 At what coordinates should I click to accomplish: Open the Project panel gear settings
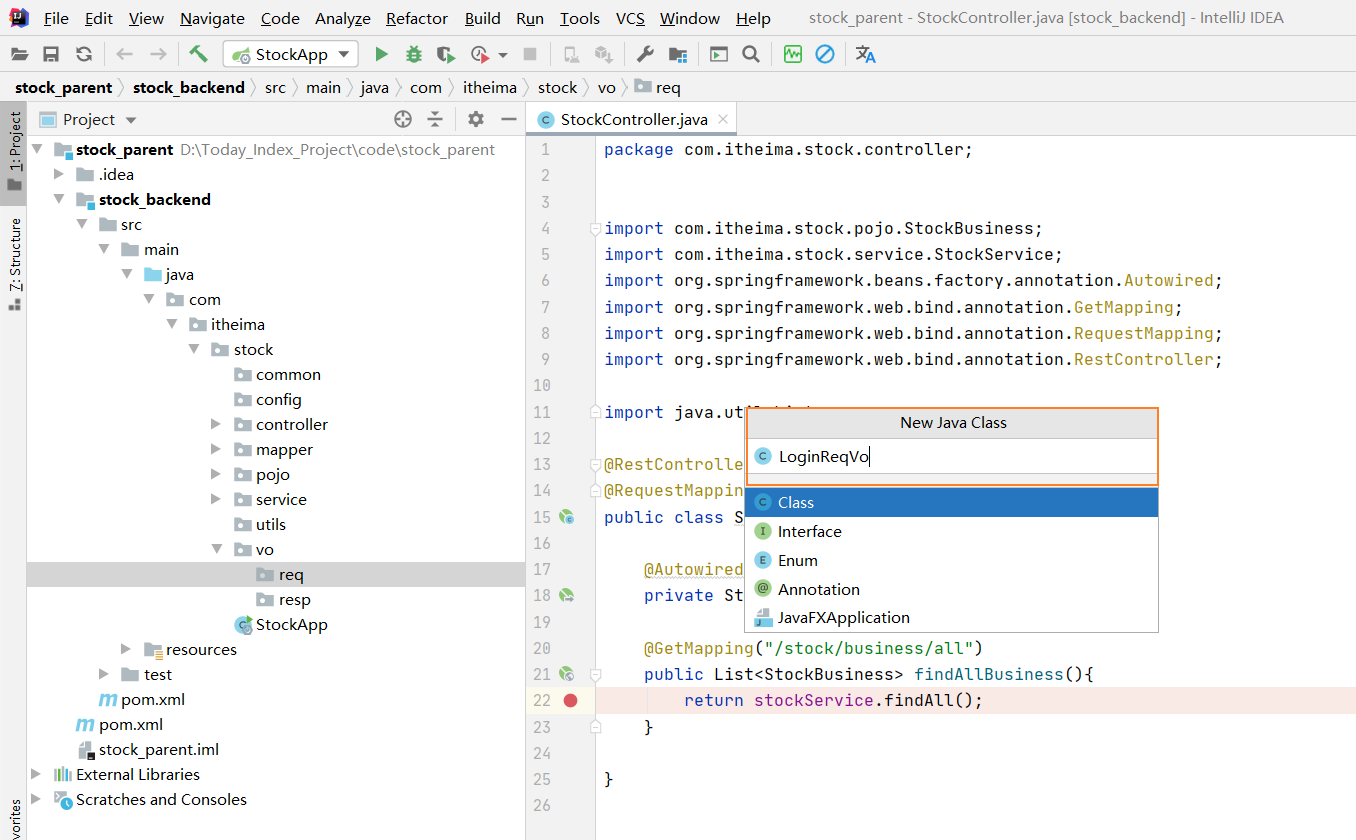(x=476, y=119)
